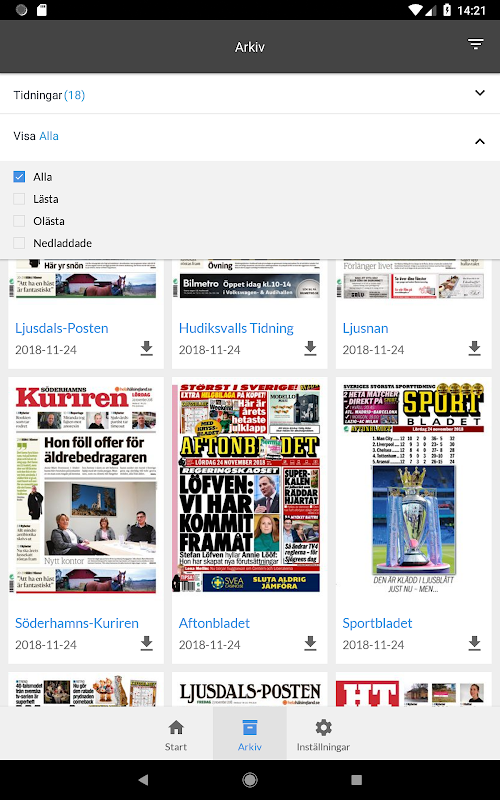Download the Ljusnan issue
The width and height of the screenshot is (500, 800).
[x=474, y=348]
